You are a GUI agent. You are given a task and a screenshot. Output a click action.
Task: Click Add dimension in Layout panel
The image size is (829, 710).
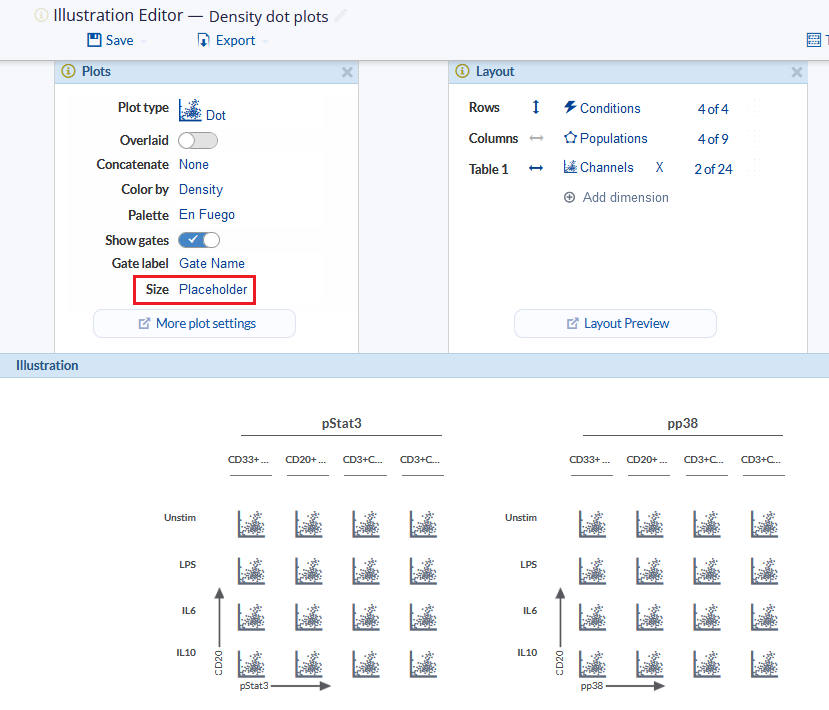coord(625,198)
